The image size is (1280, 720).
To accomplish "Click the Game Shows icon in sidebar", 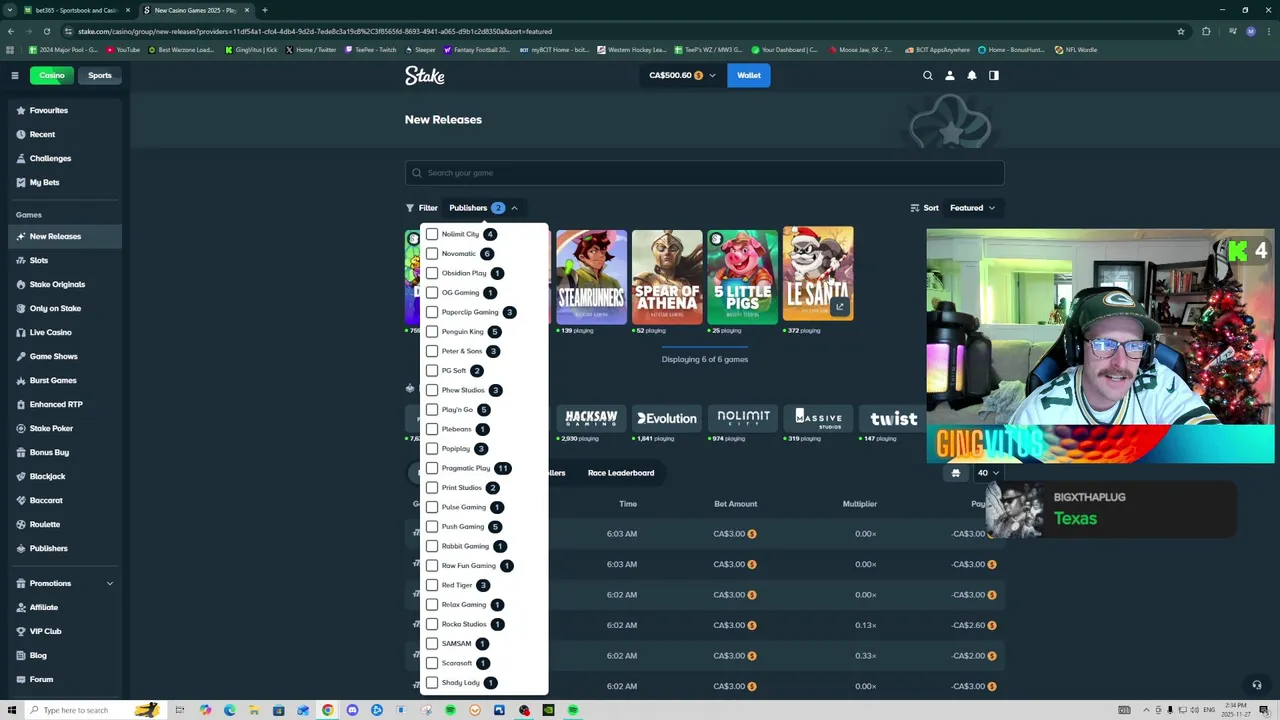I will [x=21, y=356].
